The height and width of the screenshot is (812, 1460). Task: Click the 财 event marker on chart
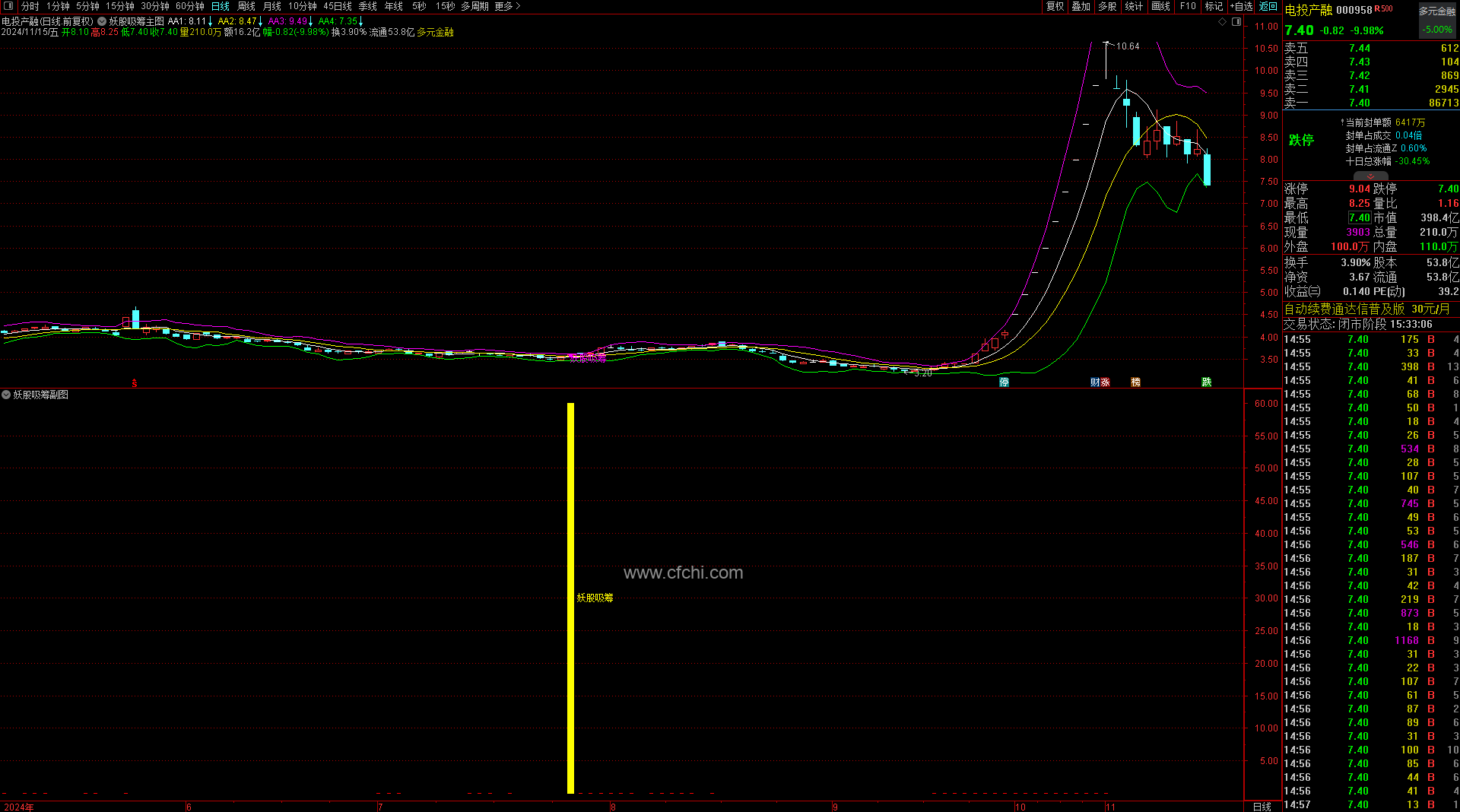point(1095,382)
